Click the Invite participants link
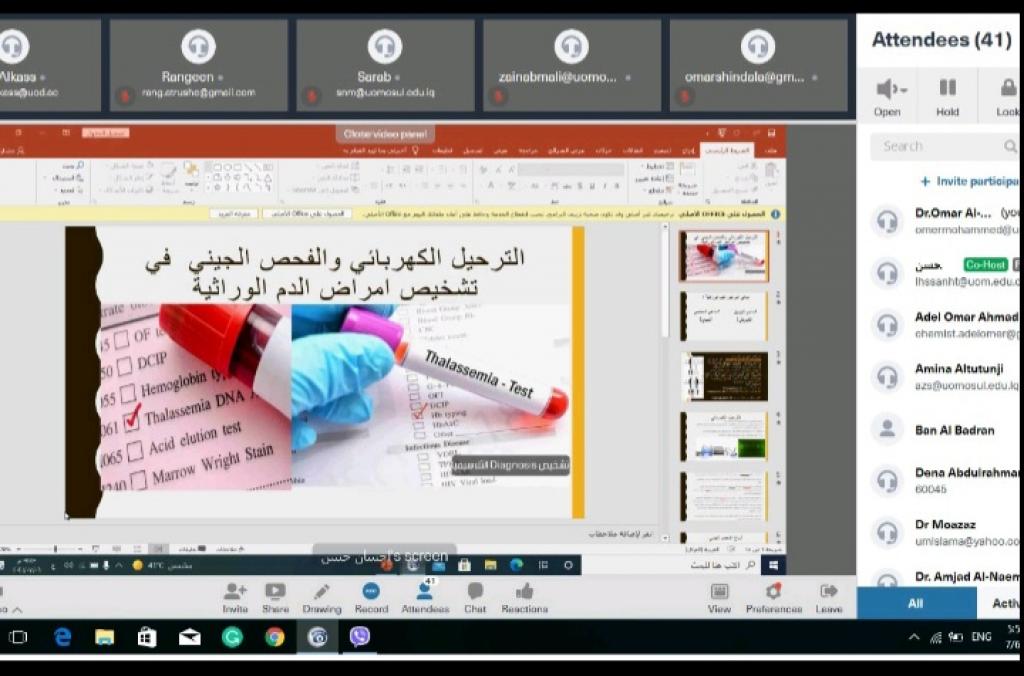This screenshot has height=676, width=1024. click(x=967, y=181)
